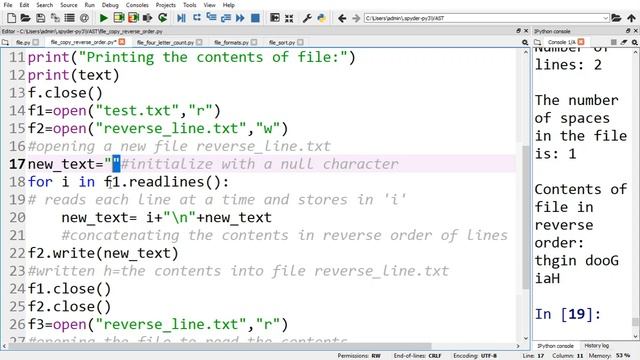The width and height of the screenshot is (640, 360).
Task: Go forward to the next directory
Action: click(x=356, y=18)
